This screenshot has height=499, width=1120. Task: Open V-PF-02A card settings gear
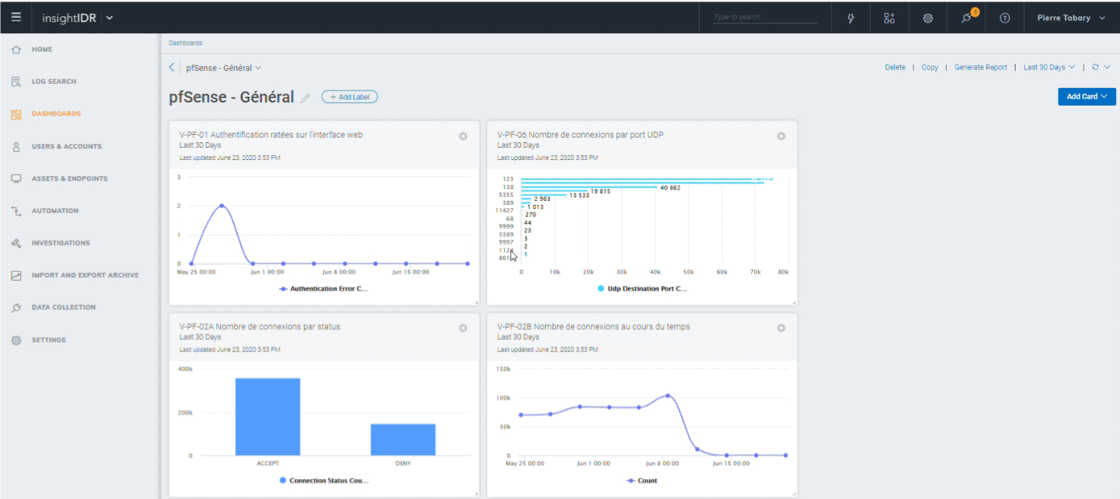coord(463,328)
